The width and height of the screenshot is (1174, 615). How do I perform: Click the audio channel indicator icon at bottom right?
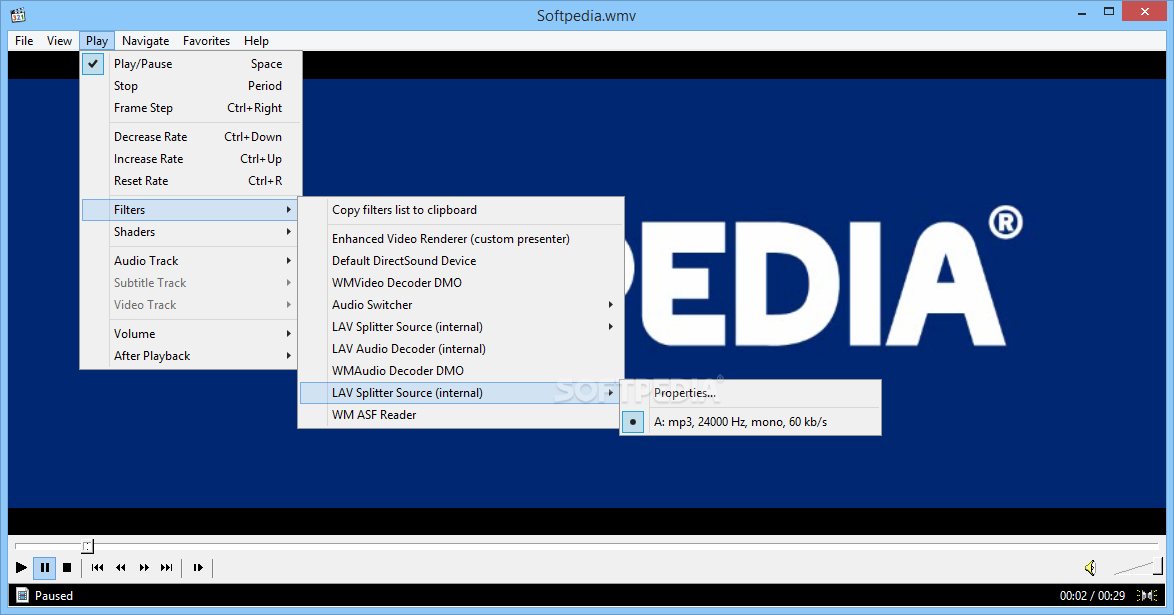pos(1147,596)
